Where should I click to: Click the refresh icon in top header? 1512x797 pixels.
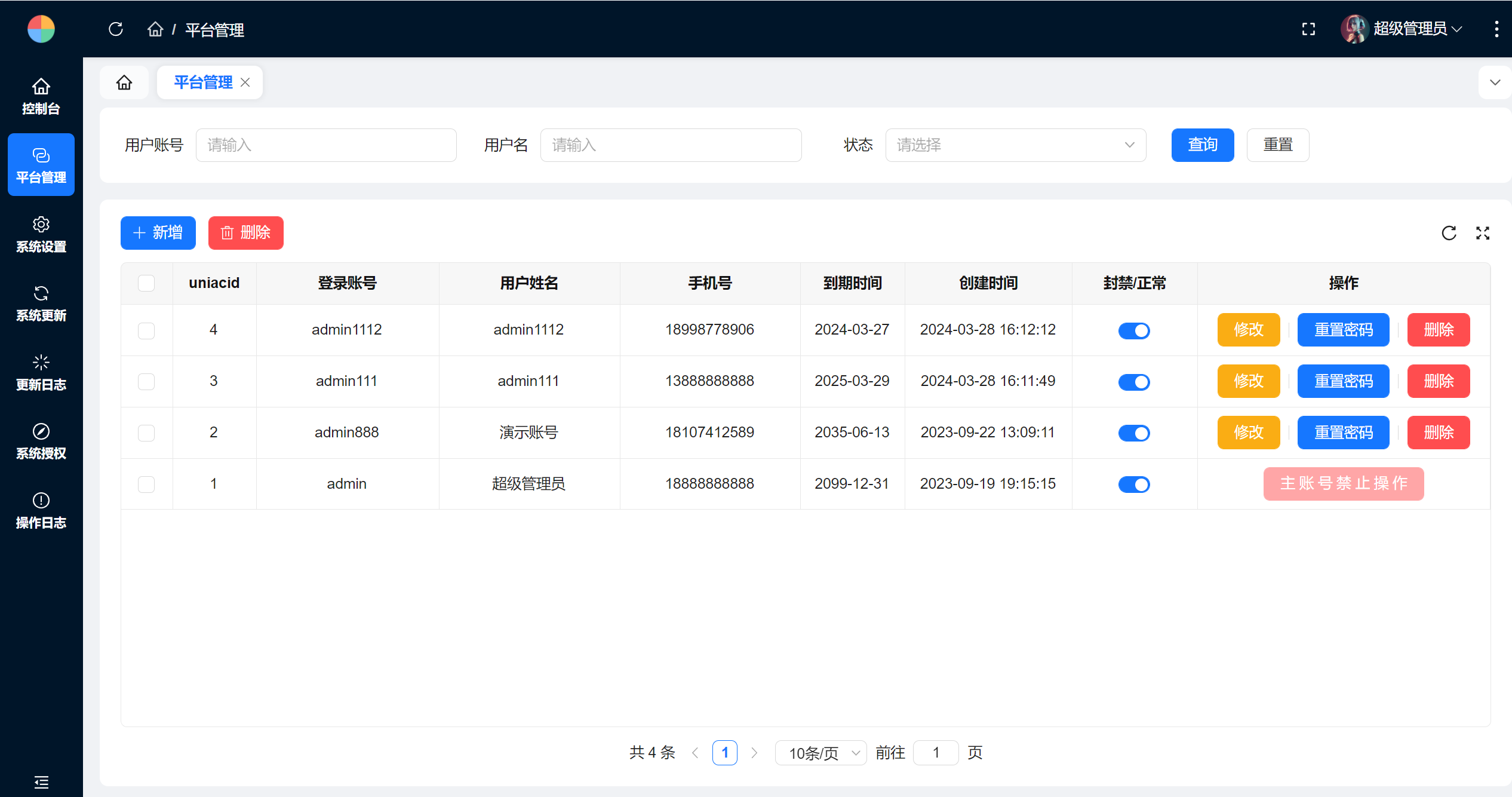tap(116, 29)
